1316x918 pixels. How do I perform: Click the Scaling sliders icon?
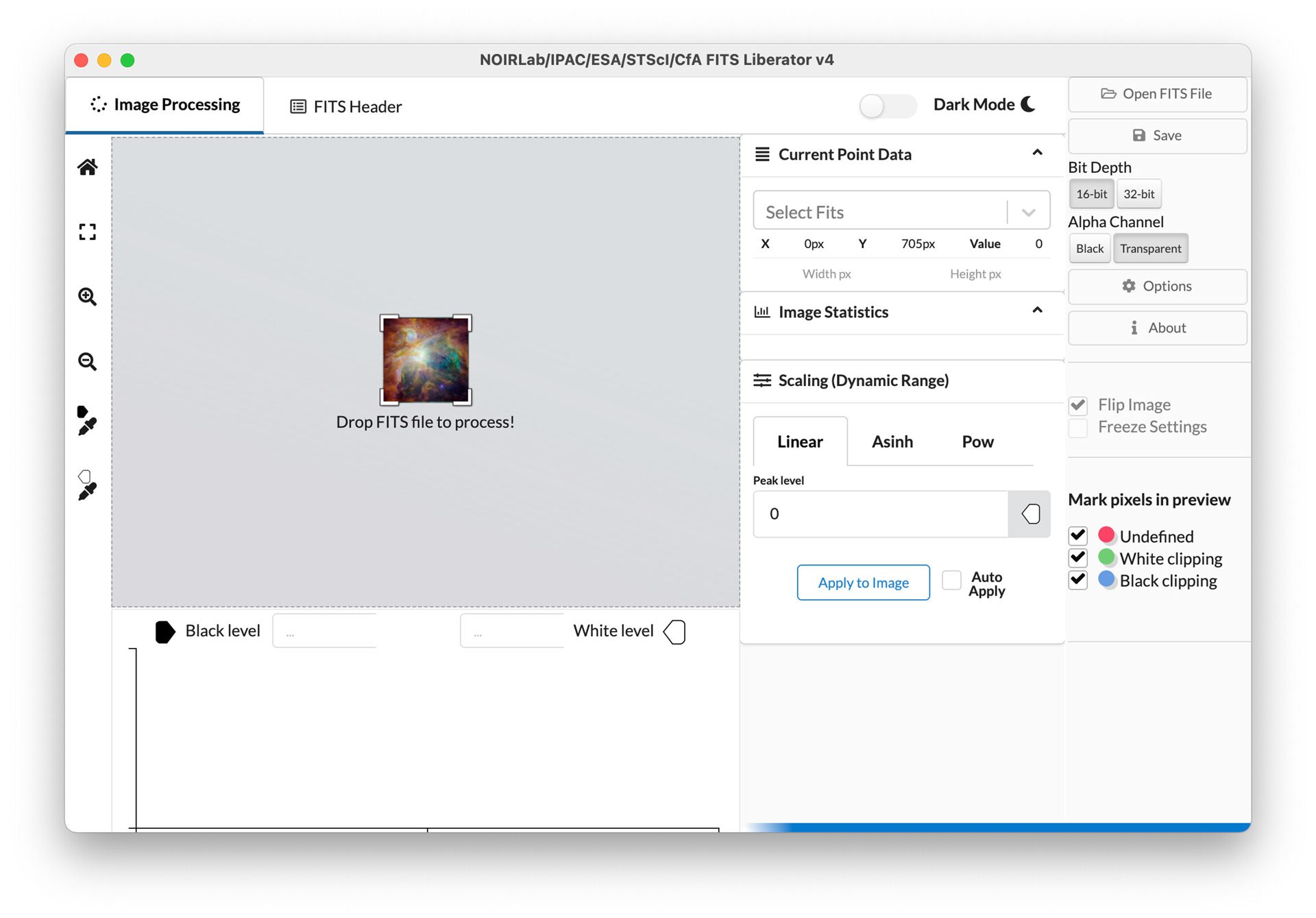point(762,381)
